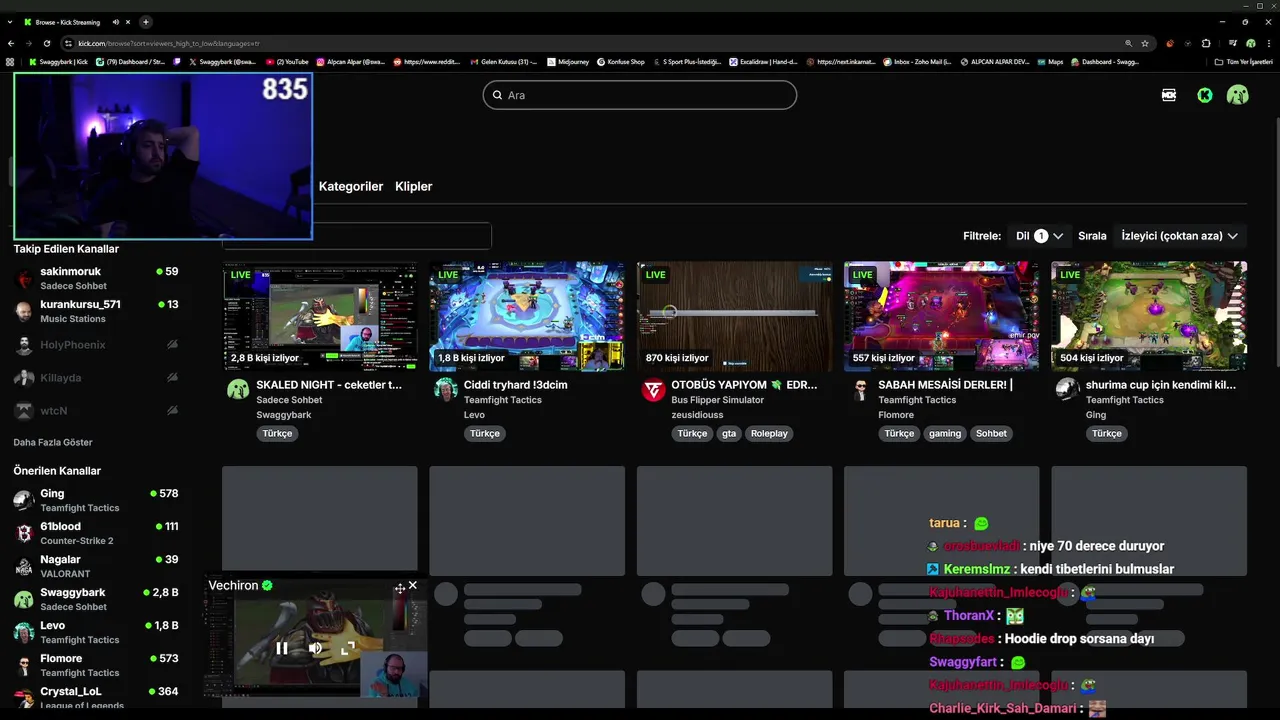Open Flomore in recommended channels list
The height and width of the screenshot is (720, 1280).
coord(96,665)
